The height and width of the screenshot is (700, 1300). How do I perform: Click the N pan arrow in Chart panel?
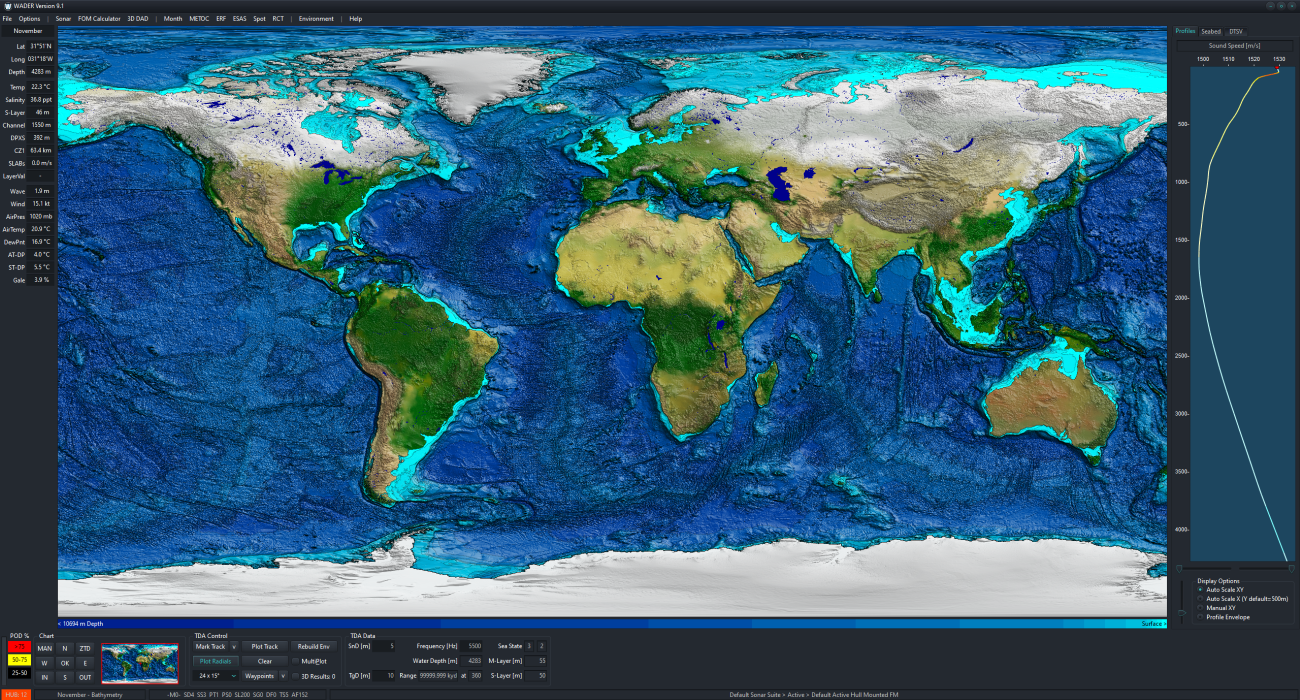65,648
